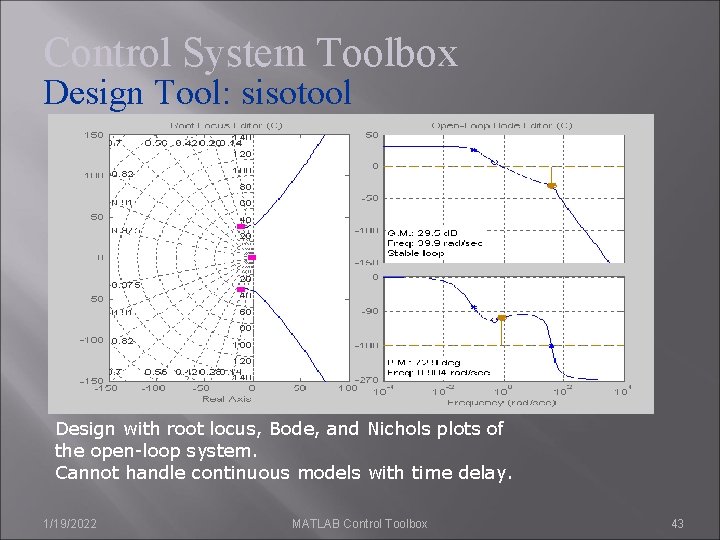Image resolution: width=720 pixels, height=540 pixels.
Task: Click the 'Frequency (rad/sec)' axis label
Action: [501, 403]
